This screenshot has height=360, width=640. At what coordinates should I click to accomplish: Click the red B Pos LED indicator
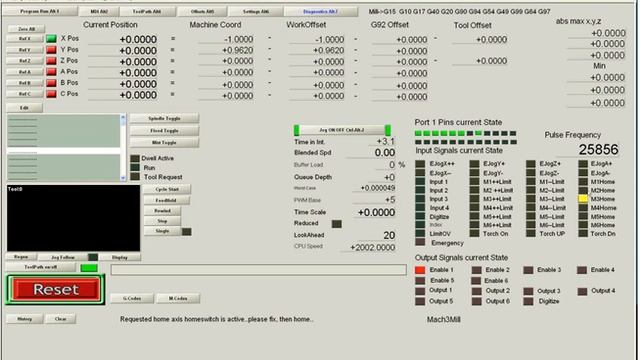pos(51,83)
